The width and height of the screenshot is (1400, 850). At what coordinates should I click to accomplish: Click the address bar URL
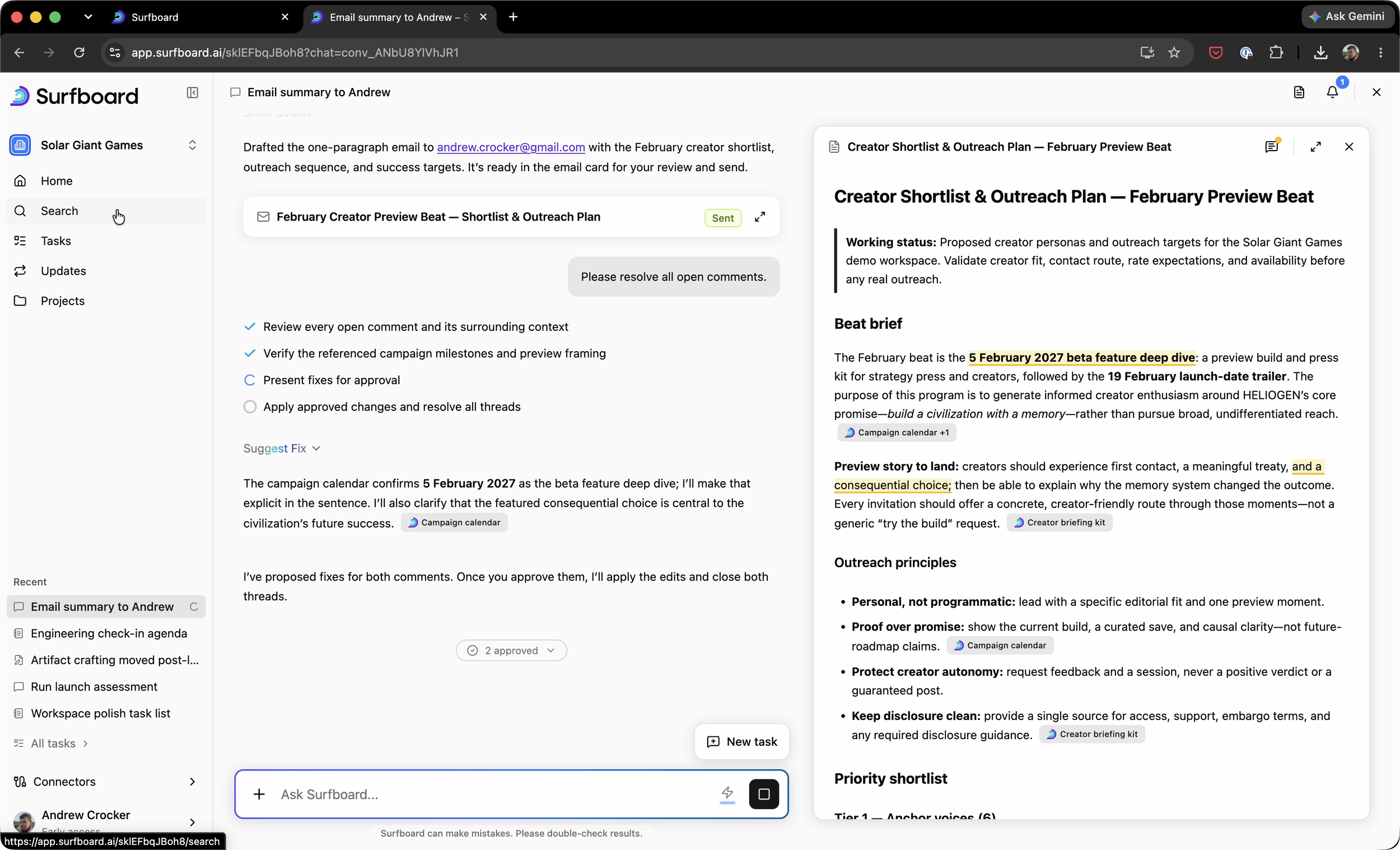pos(295,52)
